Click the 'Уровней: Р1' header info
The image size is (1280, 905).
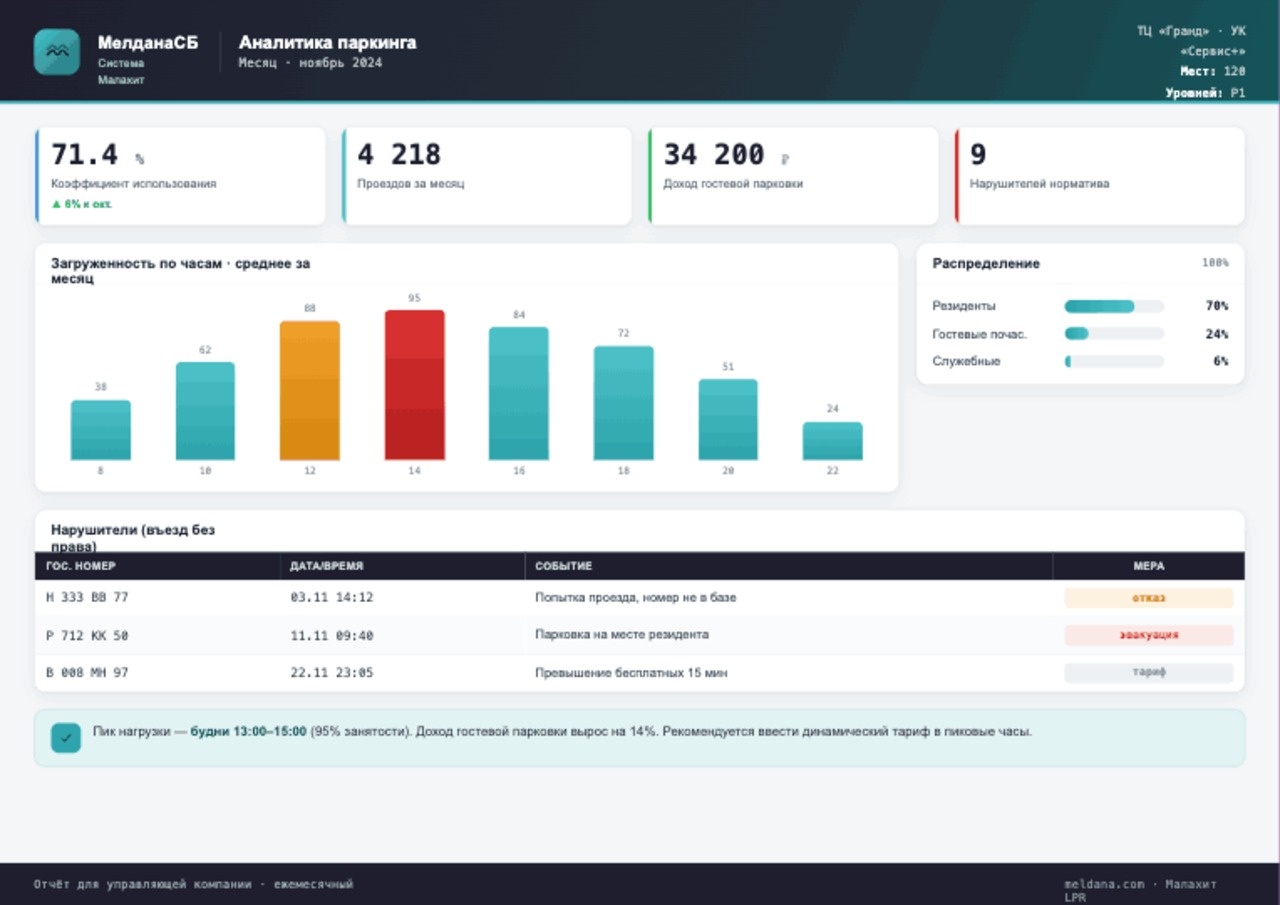(x=1206, y=93)
